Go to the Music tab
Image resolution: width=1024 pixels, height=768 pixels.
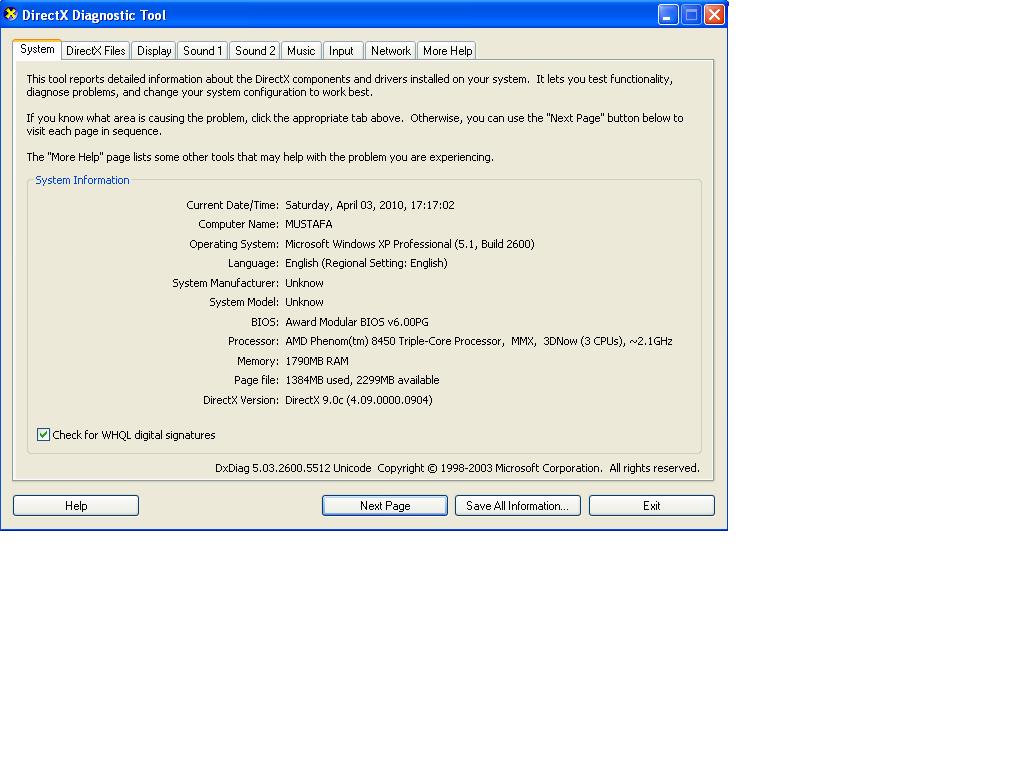pyautogui.click(x=301, y=51)
